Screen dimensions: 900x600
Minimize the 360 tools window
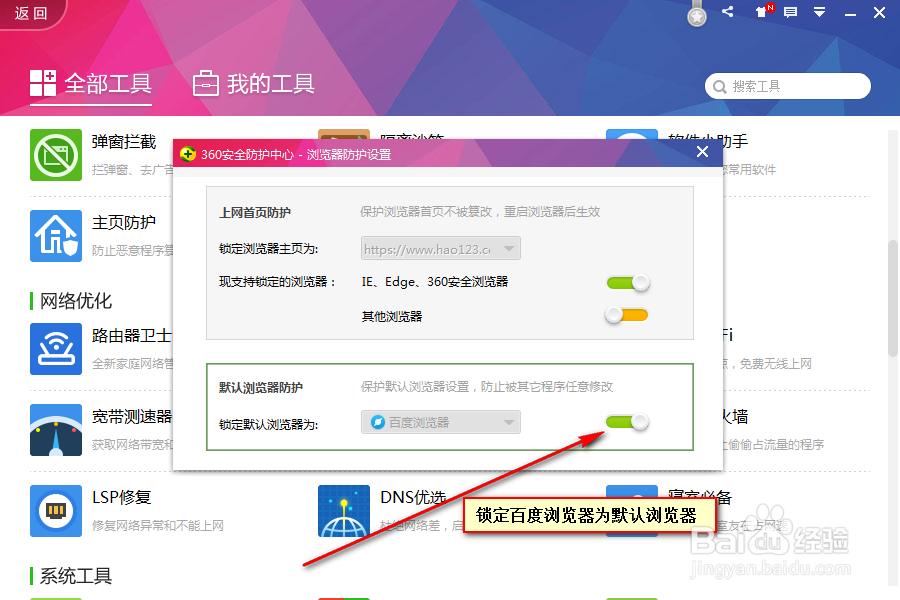[x=851, y=13]
